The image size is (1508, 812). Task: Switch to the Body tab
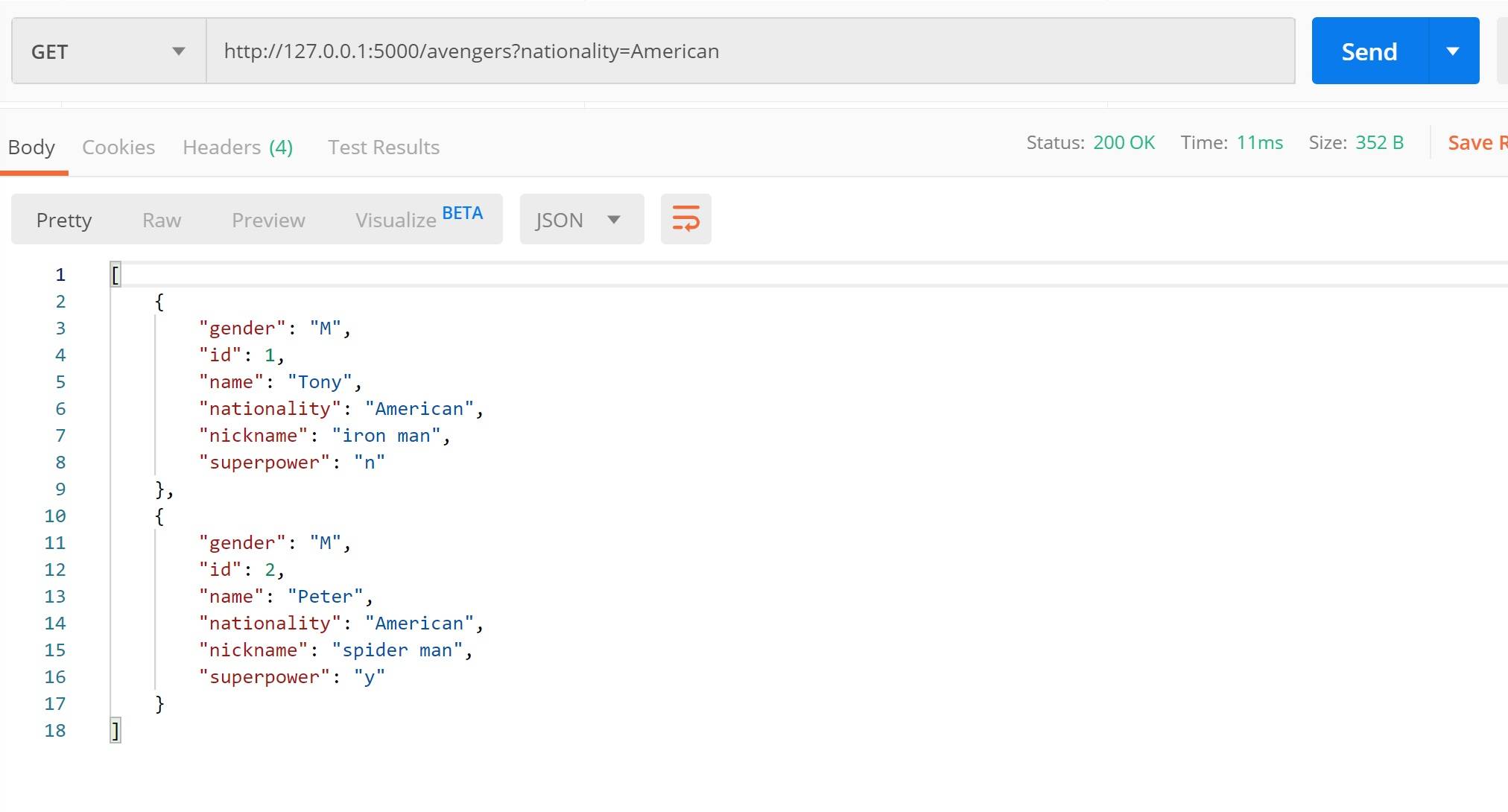coord(31,147)
